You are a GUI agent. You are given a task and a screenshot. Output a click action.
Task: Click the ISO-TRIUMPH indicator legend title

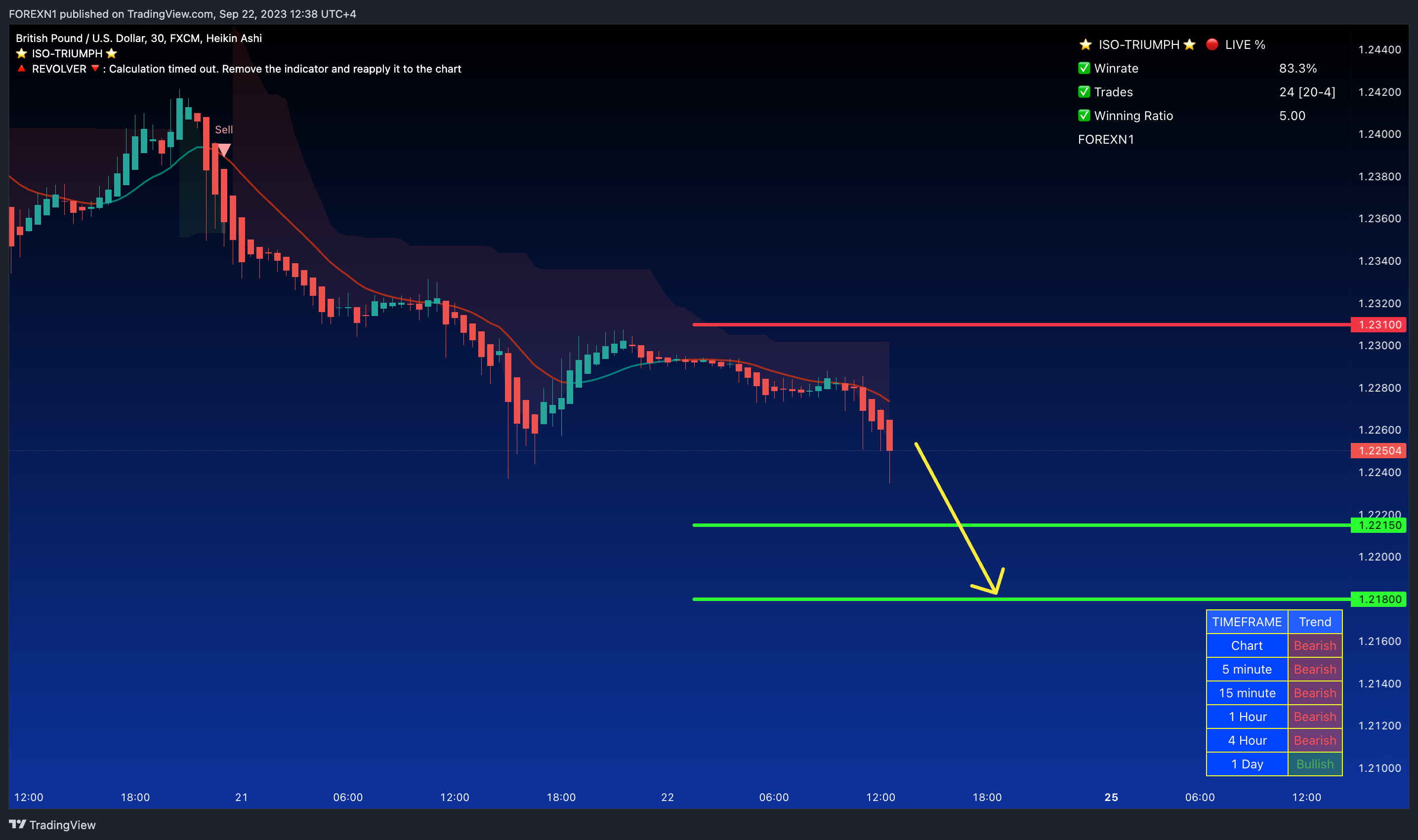(67, 54)
